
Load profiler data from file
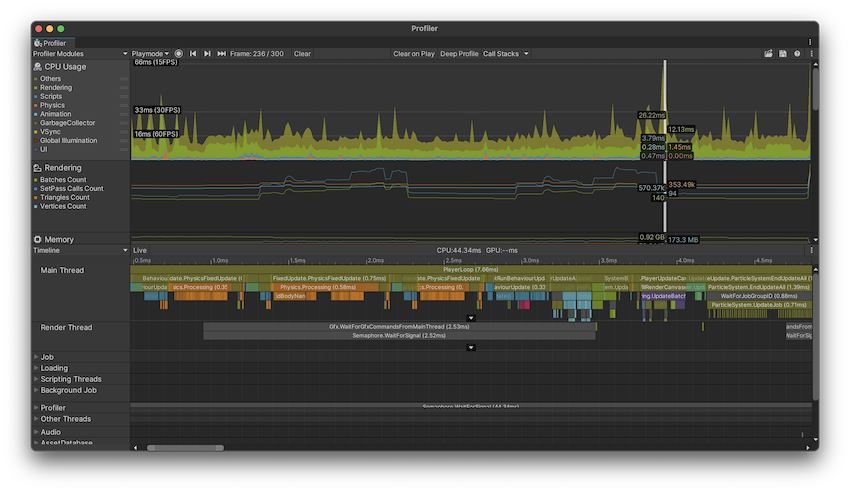pos(769,54)
